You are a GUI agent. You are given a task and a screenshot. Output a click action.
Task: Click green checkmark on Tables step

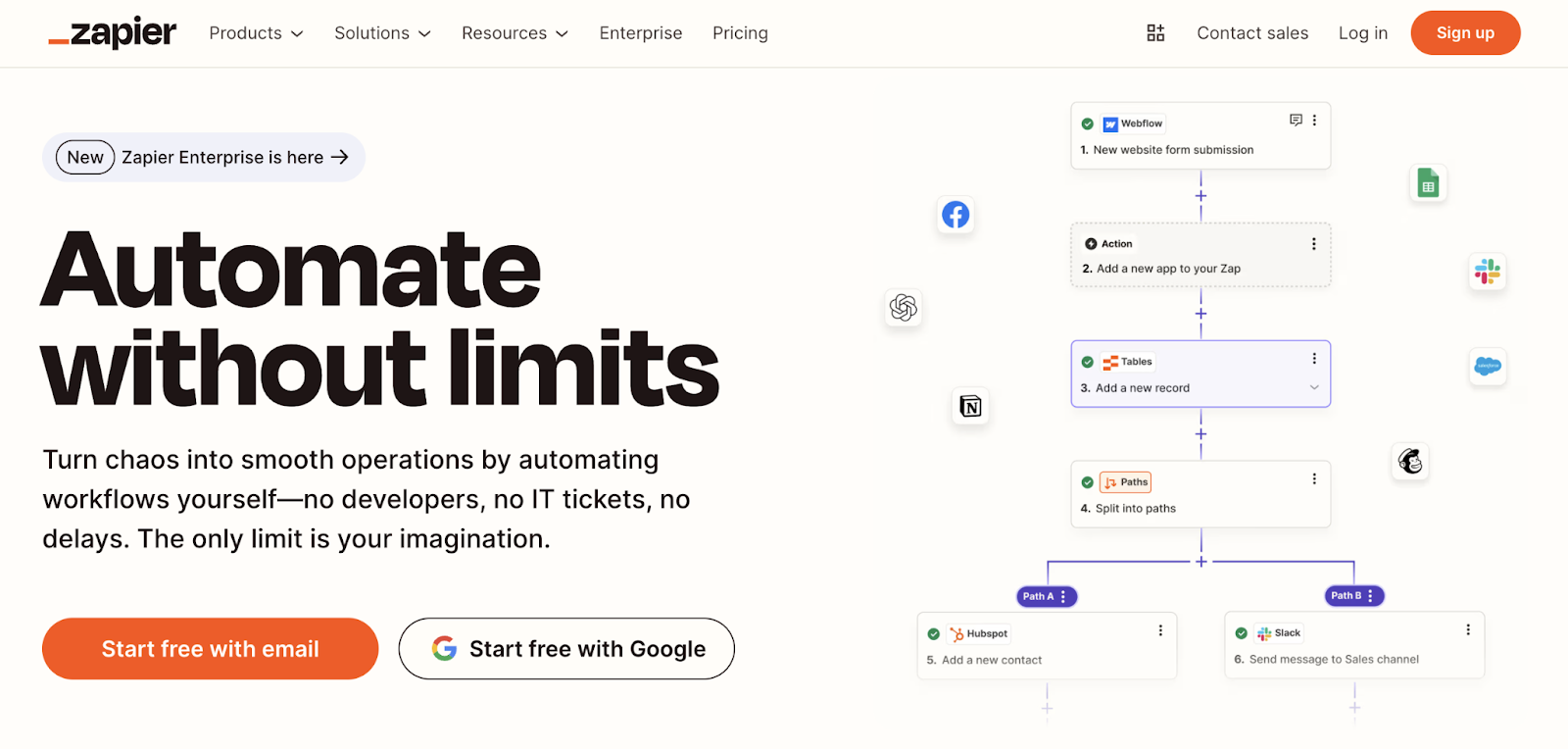pos(1088,362)
